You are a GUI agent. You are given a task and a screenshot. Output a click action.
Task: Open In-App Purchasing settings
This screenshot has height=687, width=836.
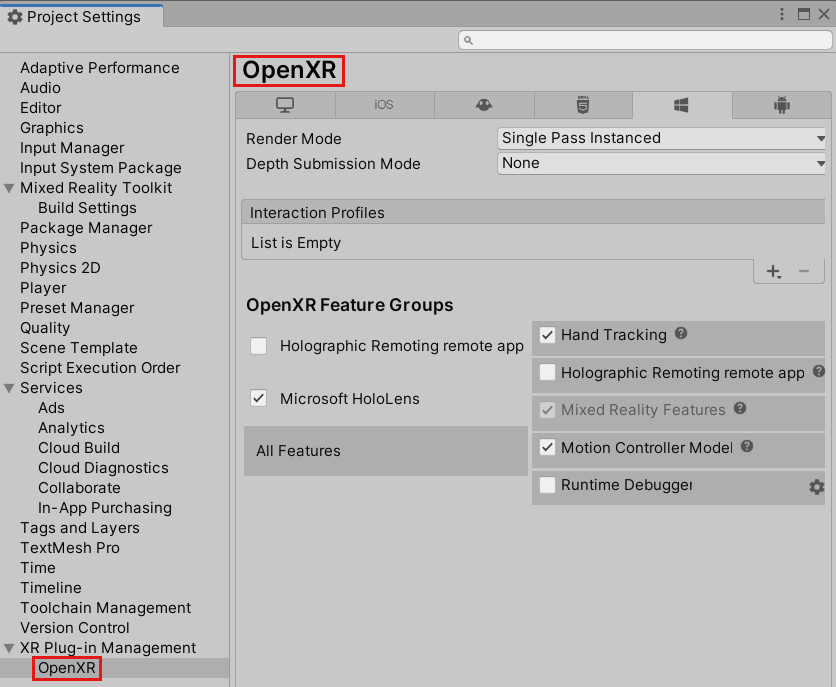[105, 508]
